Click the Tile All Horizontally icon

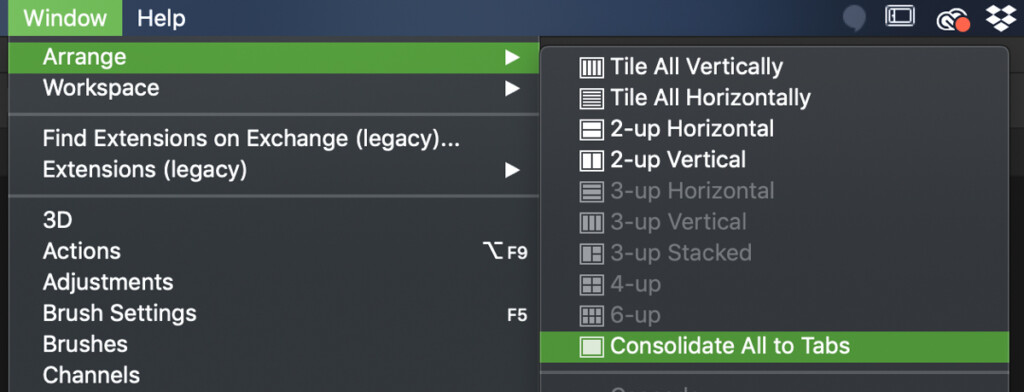[591, 99]
